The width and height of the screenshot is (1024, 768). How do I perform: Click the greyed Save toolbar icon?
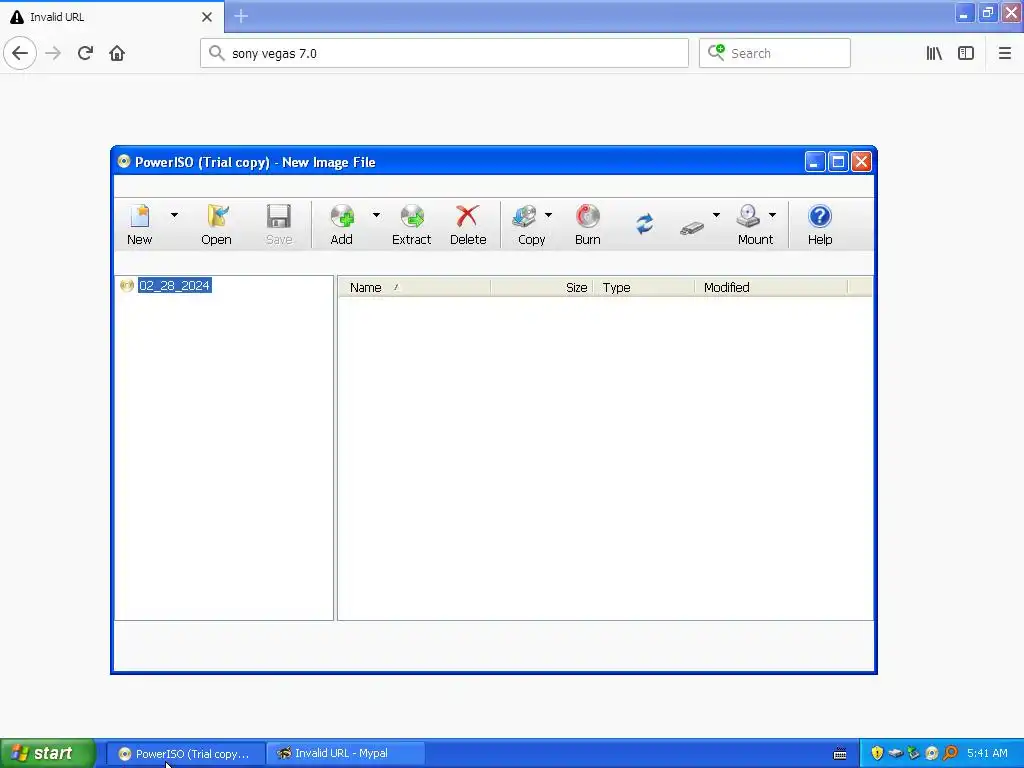pos(279,217)
